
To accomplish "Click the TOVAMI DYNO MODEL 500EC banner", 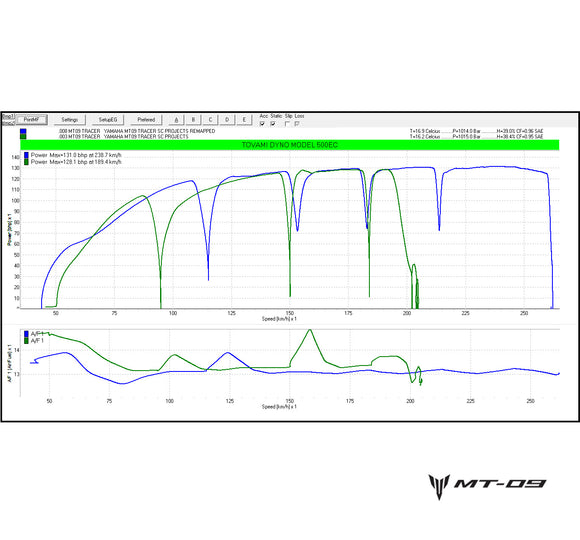I will point(290,145).
